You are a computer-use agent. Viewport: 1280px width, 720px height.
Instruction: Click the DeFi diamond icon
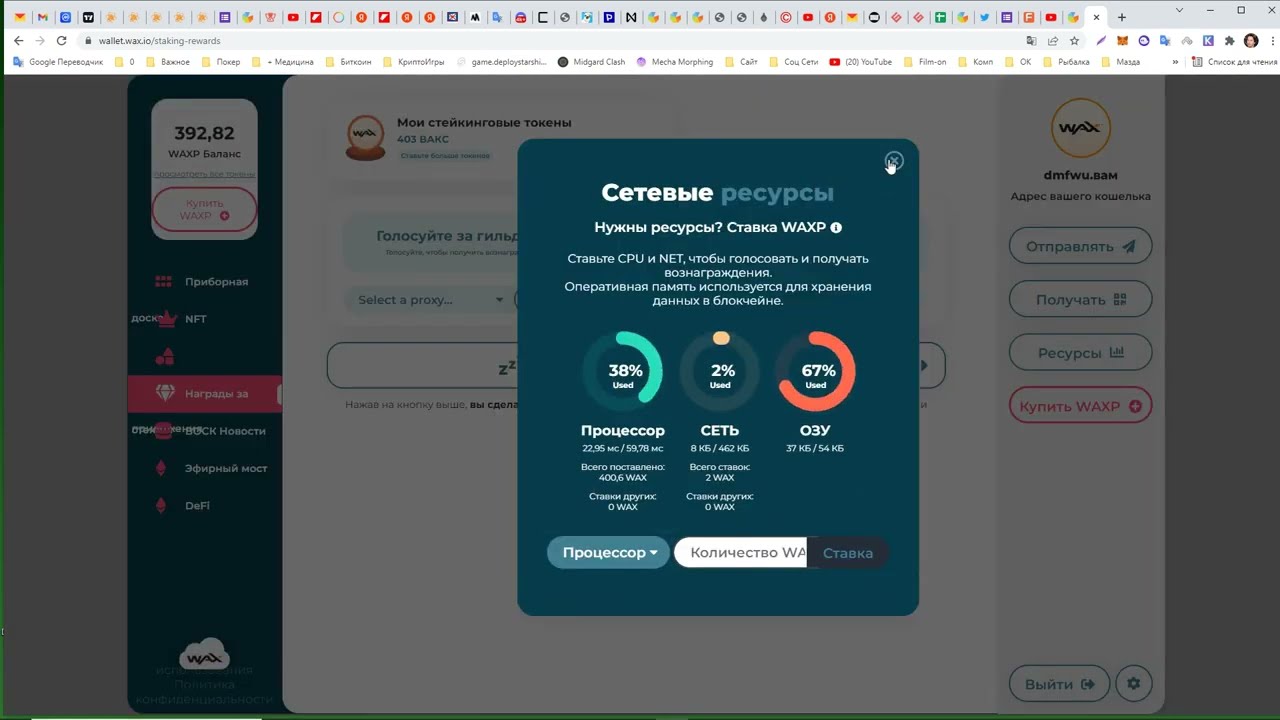coord(161,506)
